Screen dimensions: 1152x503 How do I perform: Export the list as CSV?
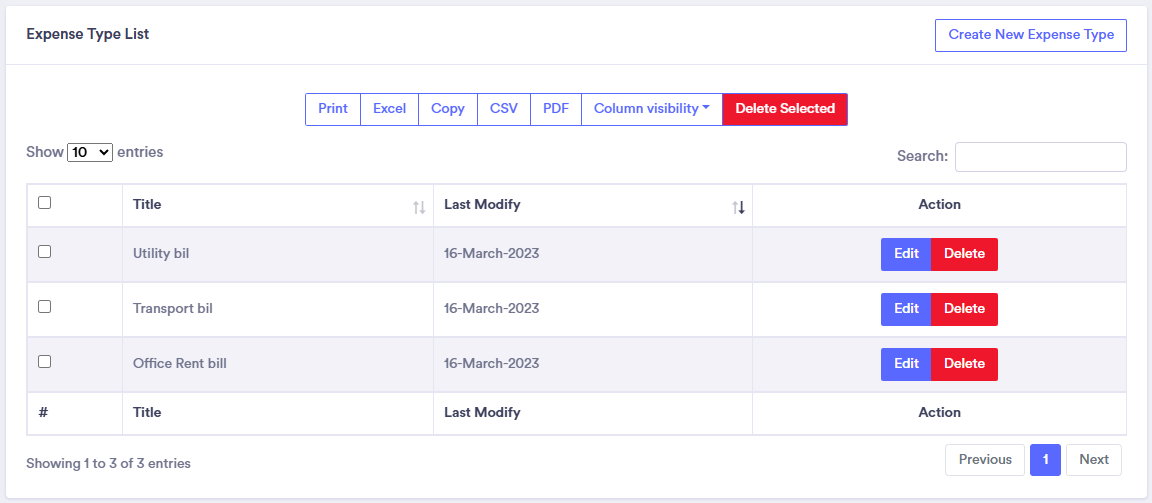tap(504, 109)
